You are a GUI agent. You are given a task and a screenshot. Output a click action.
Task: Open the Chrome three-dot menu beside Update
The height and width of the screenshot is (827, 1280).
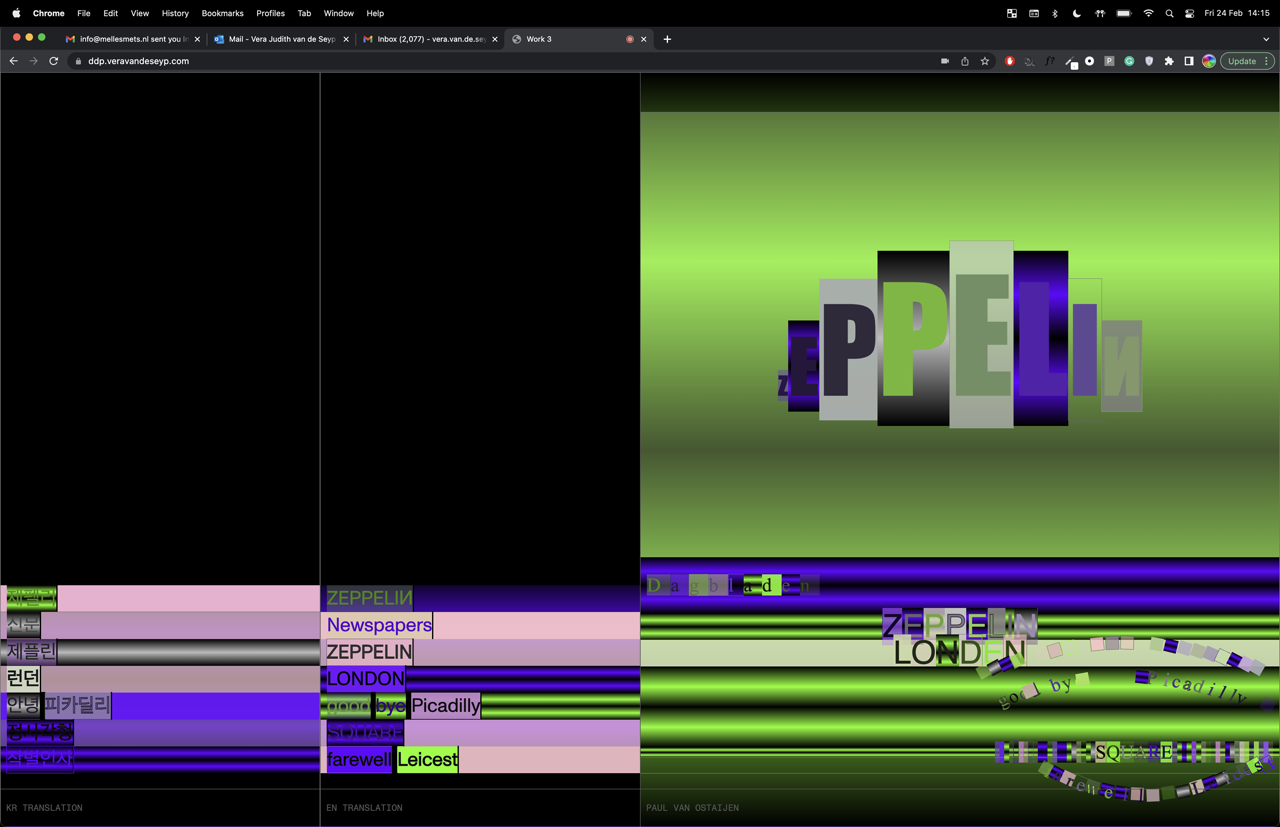pyautogui.click(x=1267, y=61)
